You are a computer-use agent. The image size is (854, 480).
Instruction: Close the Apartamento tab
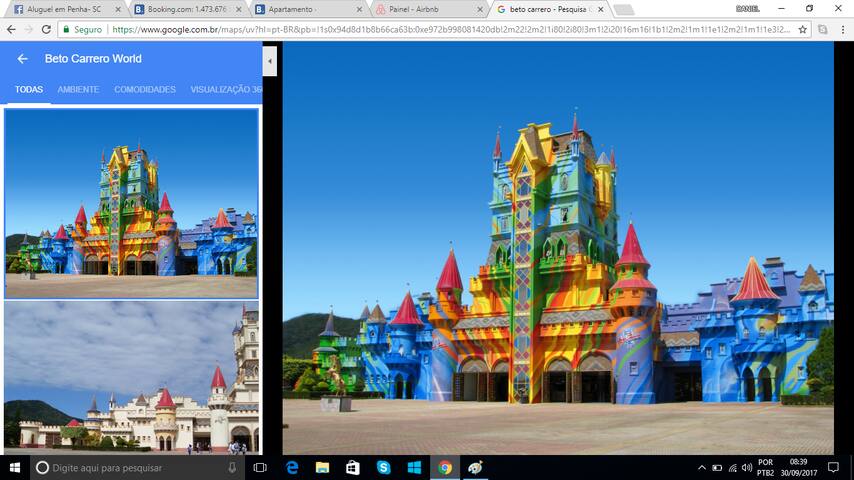[359, 9]
